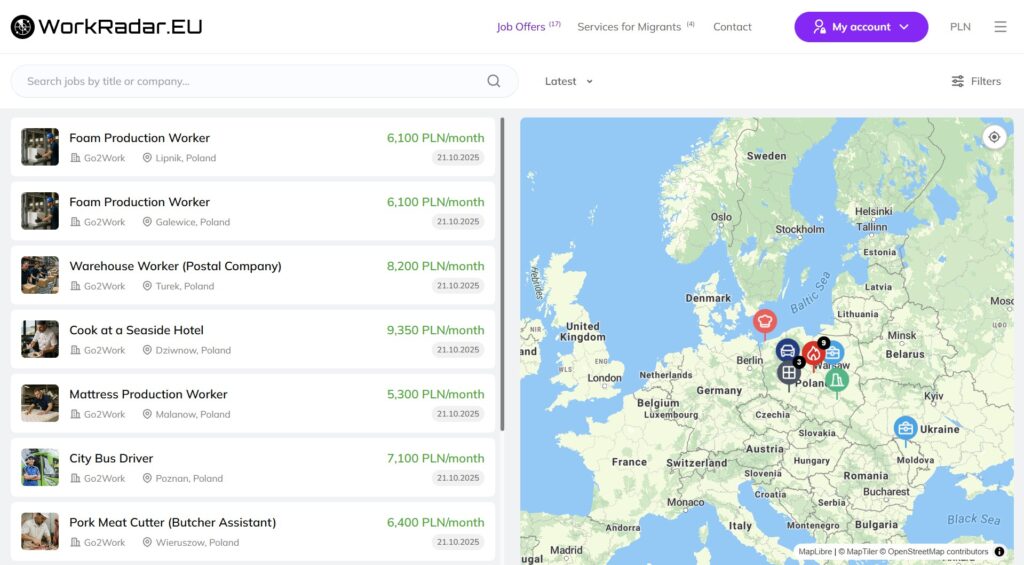Center map with the locate-me icon

[x=994, y=137]
